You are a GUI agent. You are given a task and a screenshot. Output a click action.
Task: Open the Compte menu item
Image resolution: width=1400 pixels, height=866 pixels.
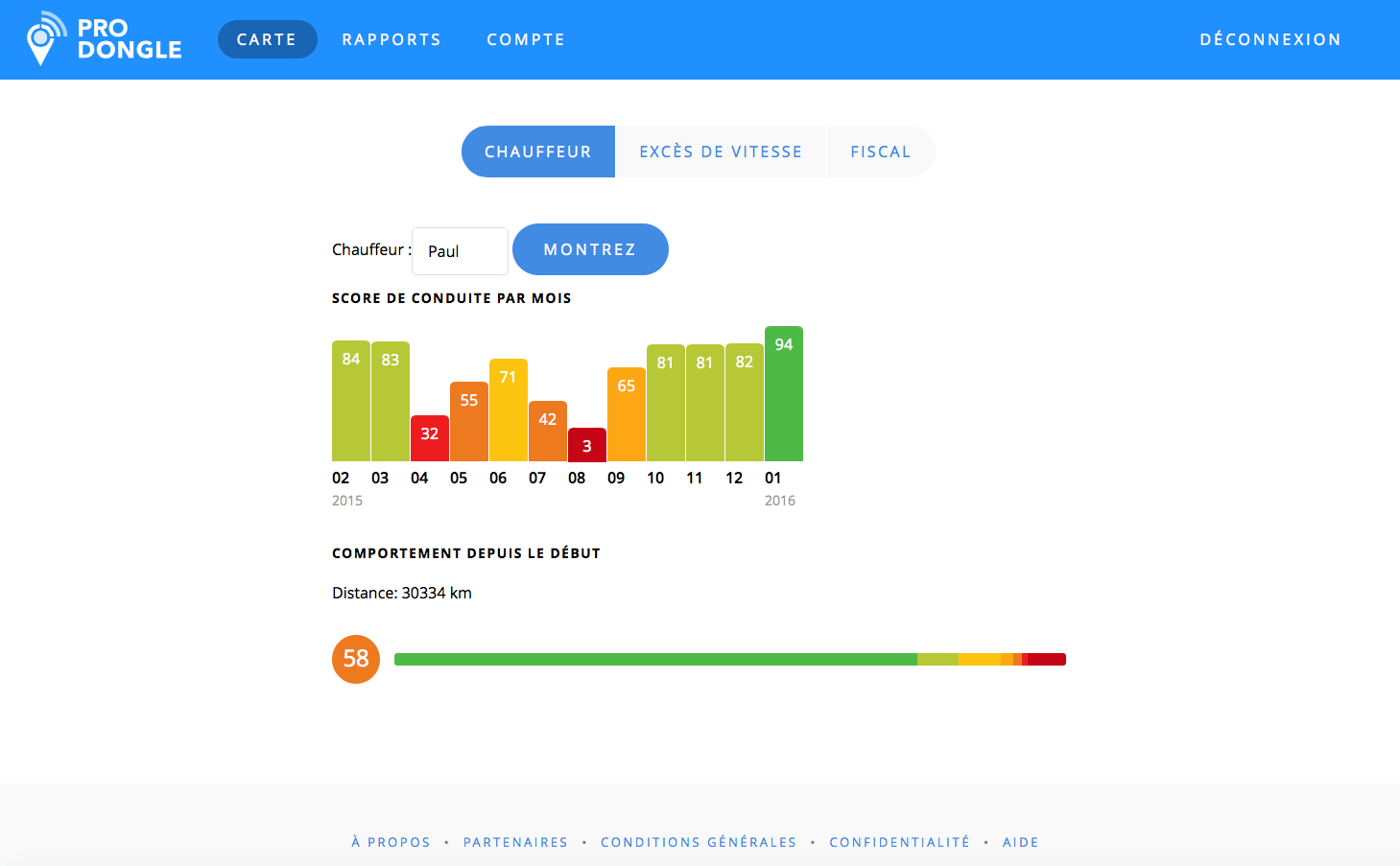[526, 39]
